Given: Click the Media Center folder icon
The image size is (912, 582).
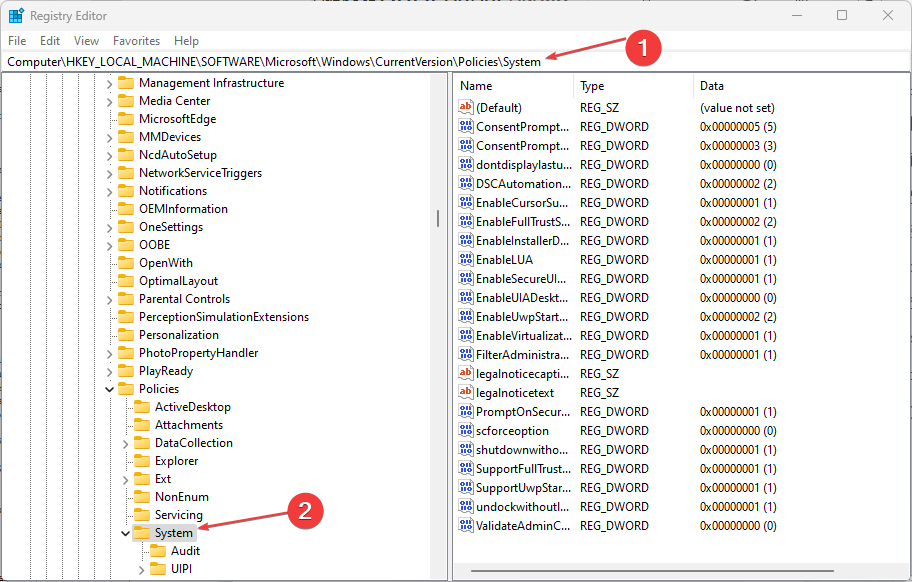Looking at the screenshot, I should pos(126,101).
